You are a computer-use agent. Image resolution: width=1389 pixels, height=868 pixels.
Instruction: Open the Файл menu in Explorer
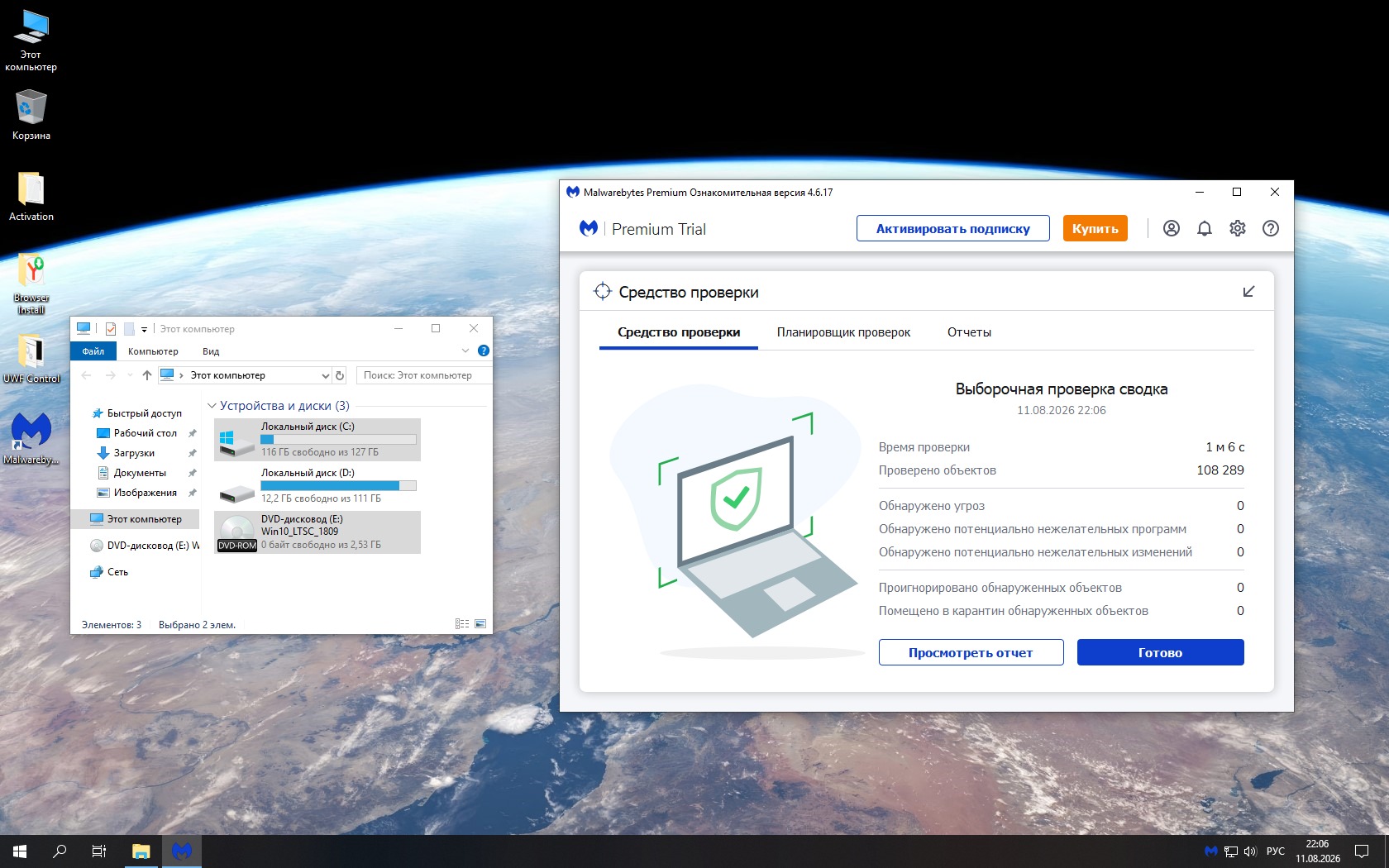pyautogui.click(x=93, y=351)
